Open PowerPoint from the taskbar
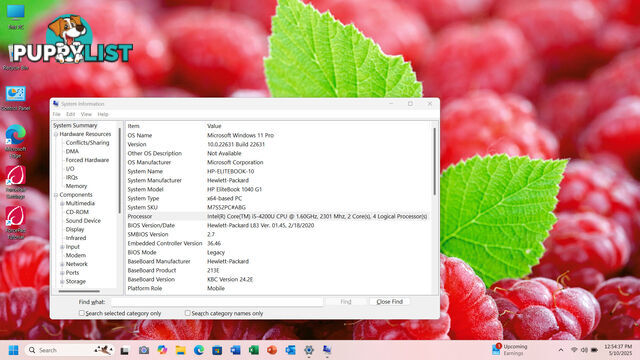 click(x=272, y=350)
